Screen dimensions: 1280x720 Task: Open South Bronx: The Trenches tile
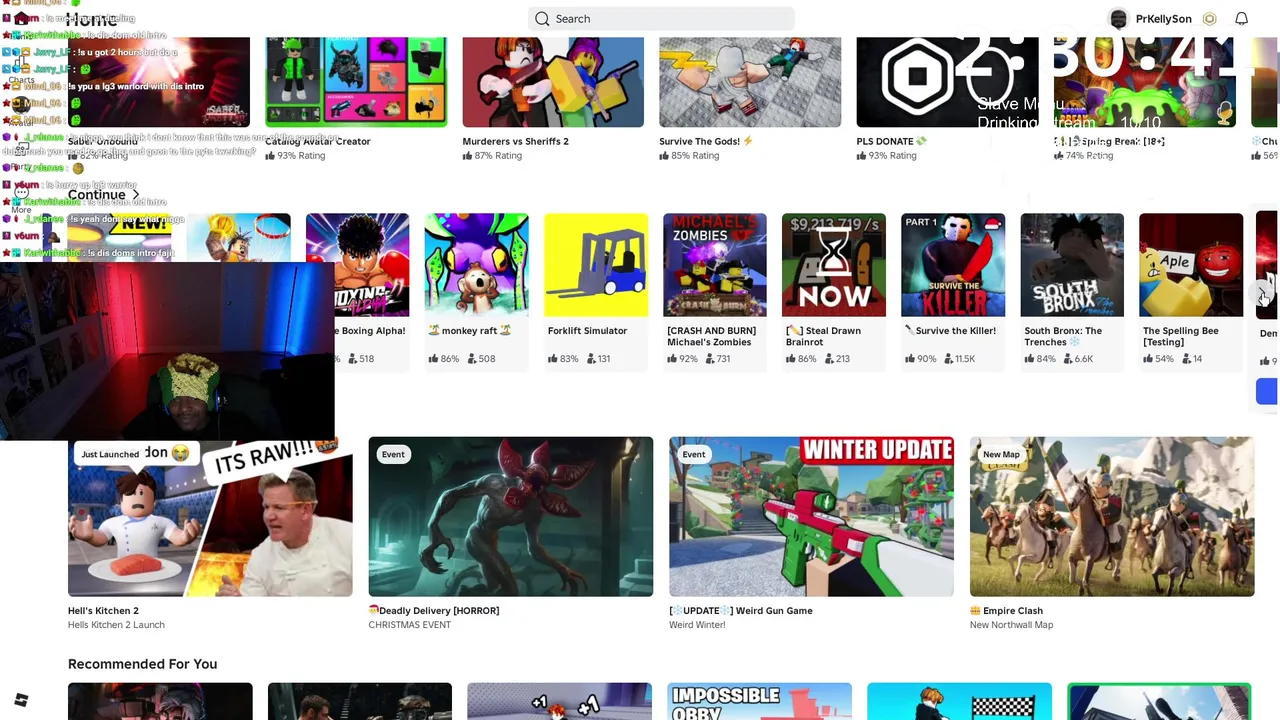[1072, 265]
